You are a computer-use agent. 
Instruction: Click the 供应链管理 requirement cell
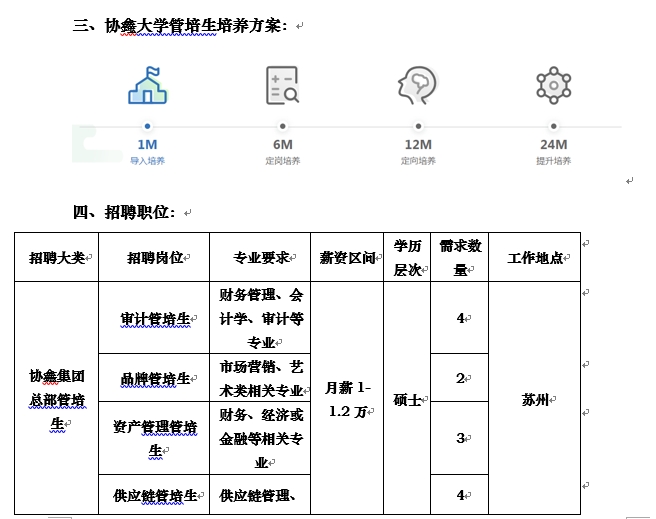260,495
